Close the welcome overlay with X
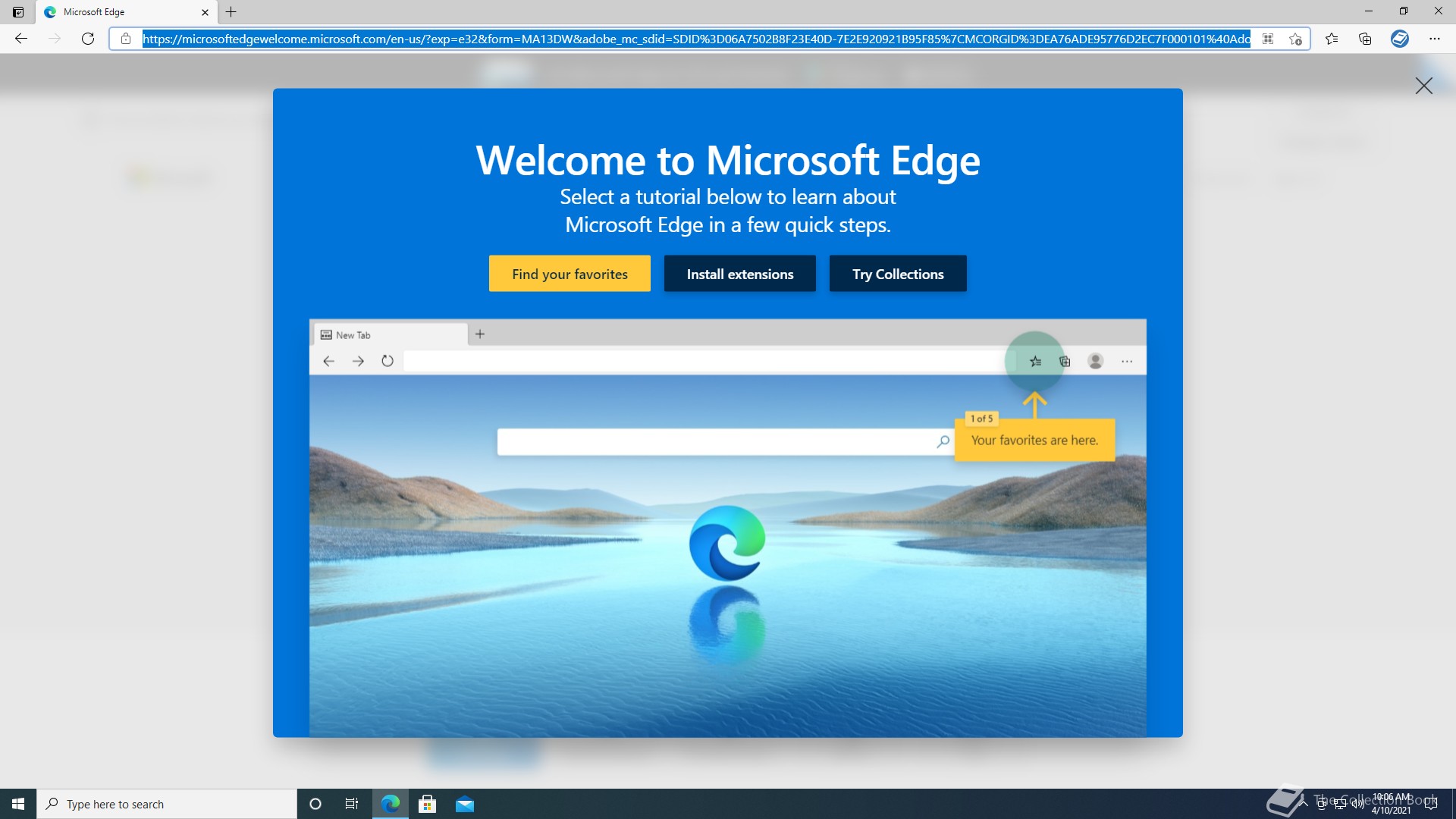 (1424, 86)
